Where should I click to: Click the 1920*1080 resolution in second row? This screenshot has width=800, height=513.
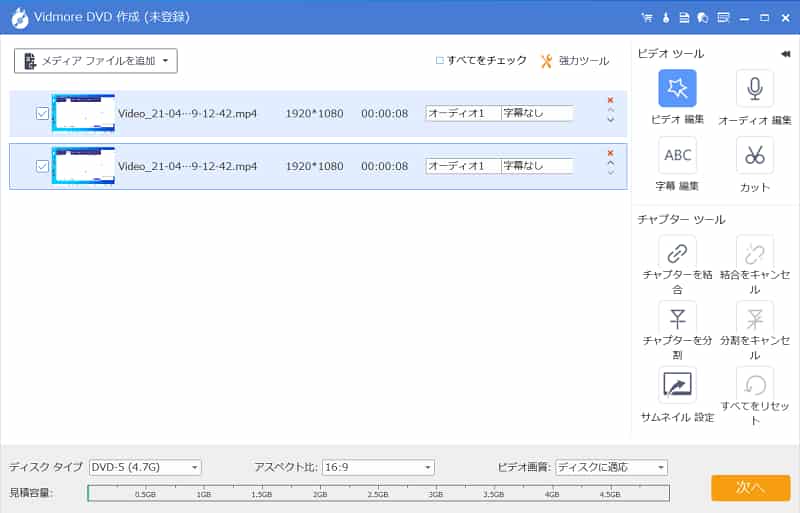tap(314, 166)
